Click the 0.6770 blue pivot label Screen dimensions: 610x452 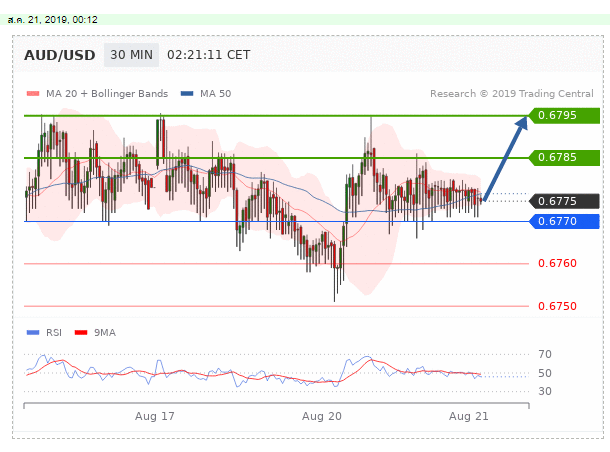pyautogui.click(x=564, y=221)
